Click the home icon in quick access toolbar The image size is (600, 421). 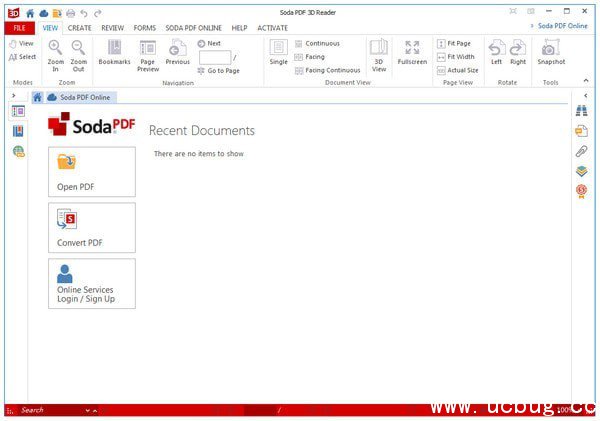(30, 13)
